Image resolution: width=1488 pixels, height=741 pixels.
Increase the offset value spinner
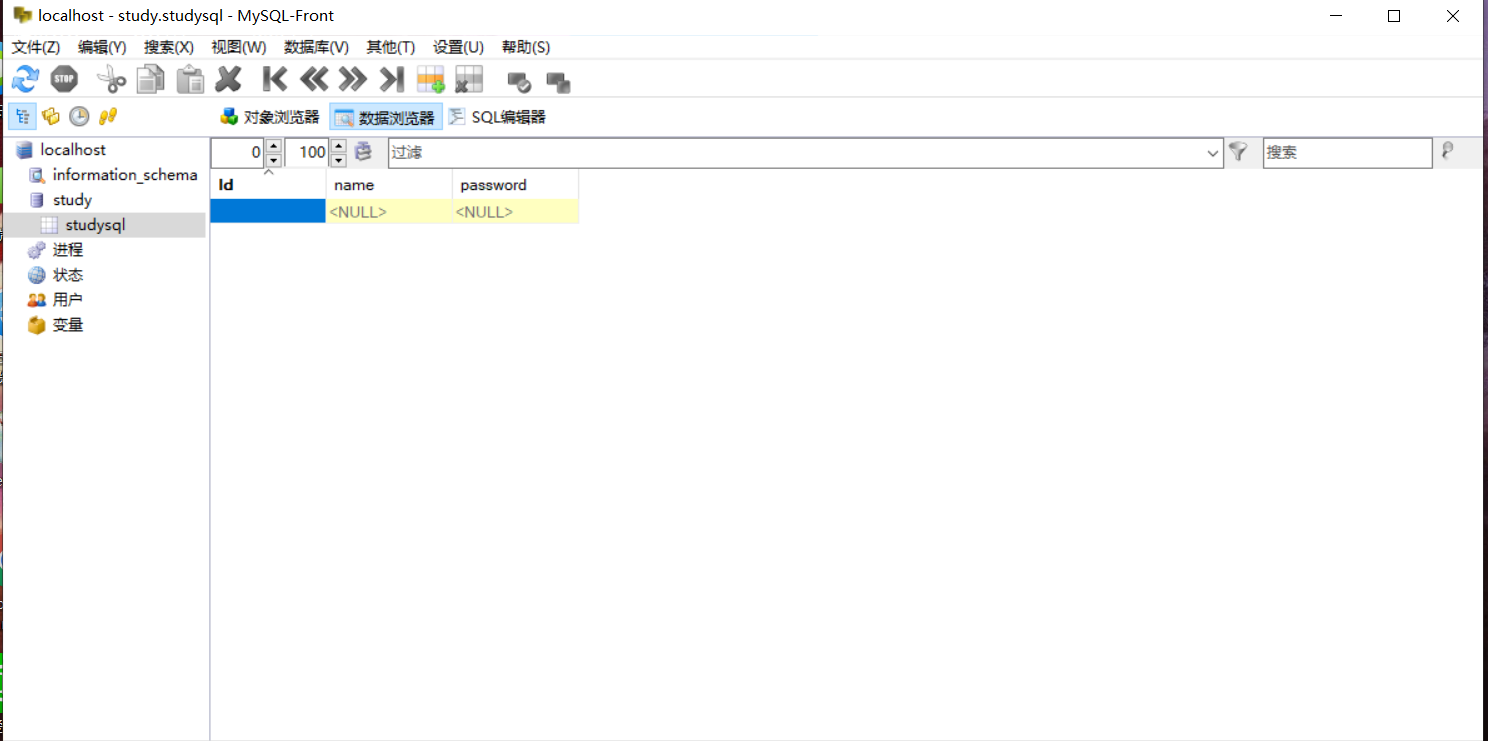click(x=273, y=146)
